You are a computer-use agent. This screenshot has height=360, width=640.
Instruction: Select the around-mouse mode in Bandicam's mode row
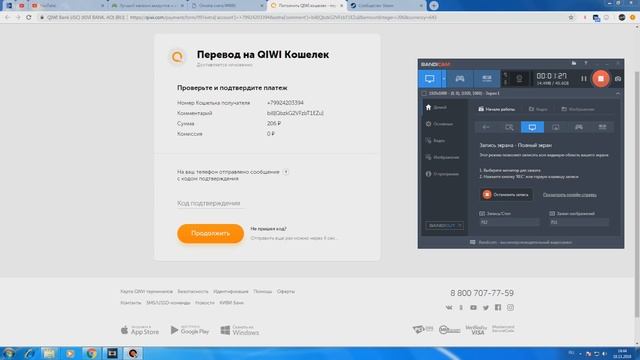tap(556, 127)
